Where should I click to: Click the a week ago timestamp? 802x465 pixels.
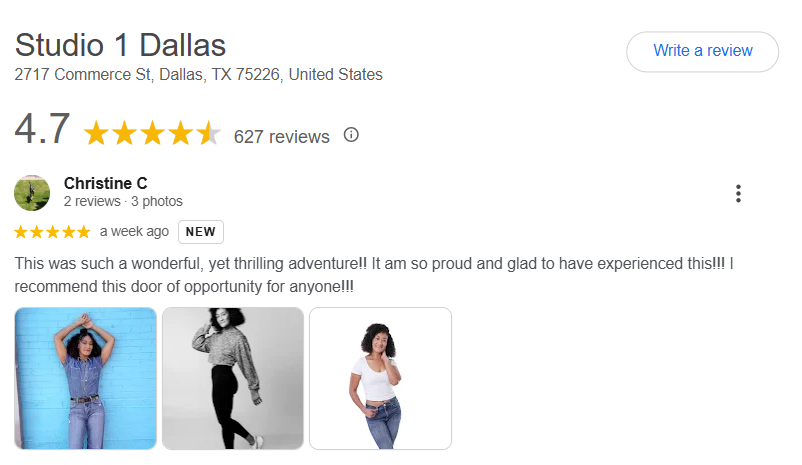[x=134, y=232]
